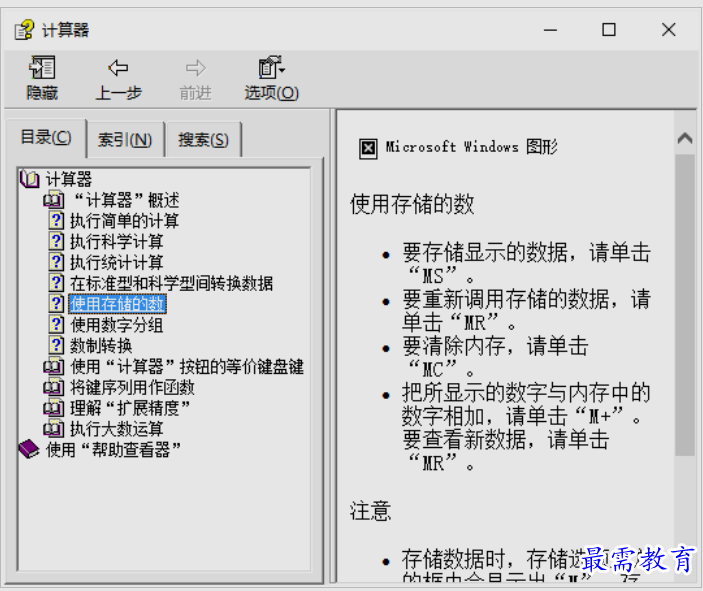
Task: Minimize the 计算器 help window
Action: 550,30
